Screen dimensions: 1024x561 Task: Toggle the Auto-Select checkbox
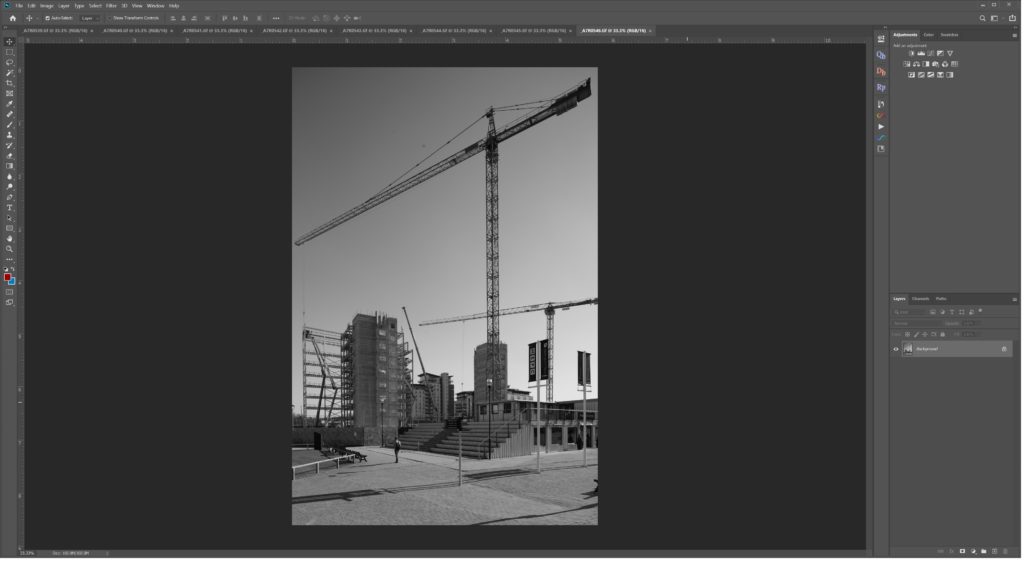tap(48, 18)
